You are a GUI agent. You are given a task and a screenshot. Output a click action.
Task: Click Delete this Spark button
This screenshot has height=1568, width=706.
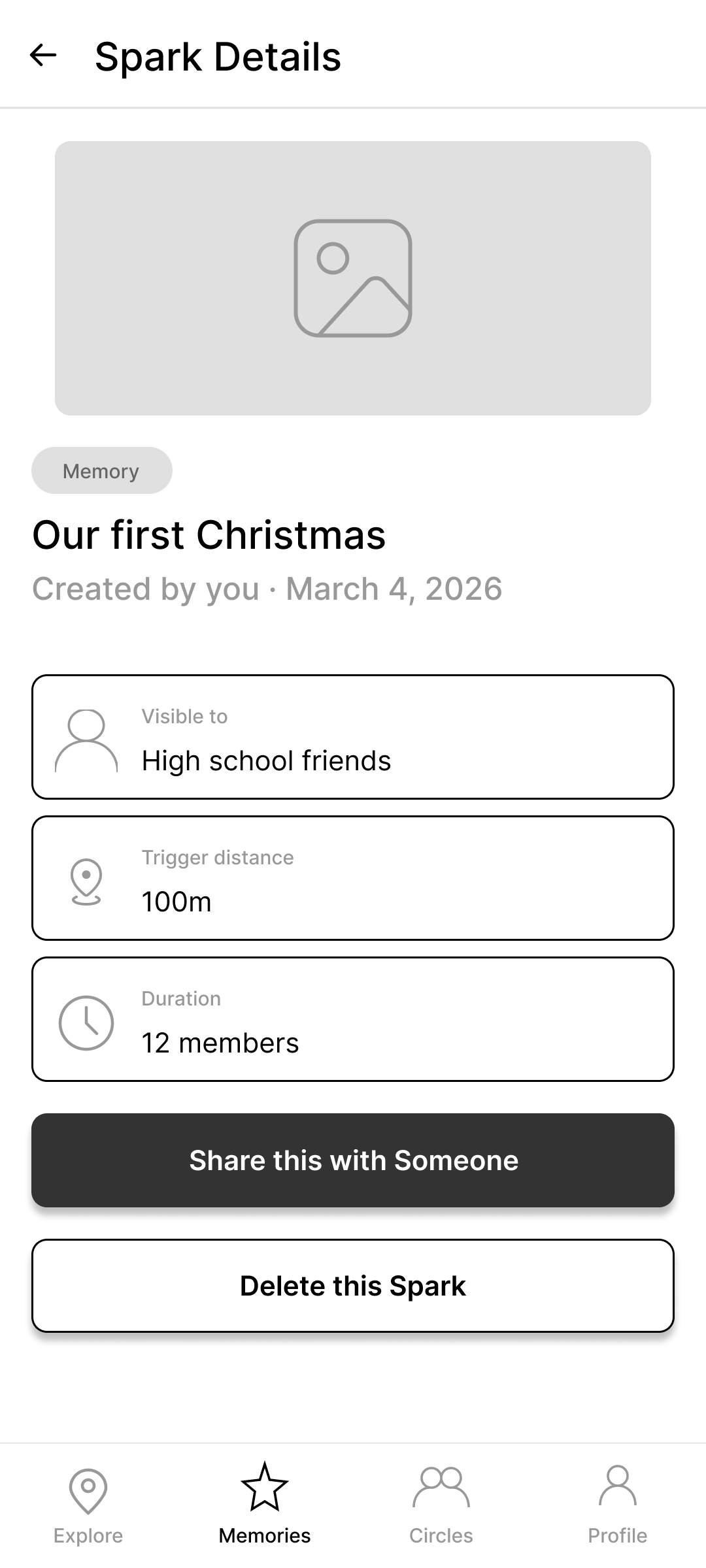click(353, 1286)
